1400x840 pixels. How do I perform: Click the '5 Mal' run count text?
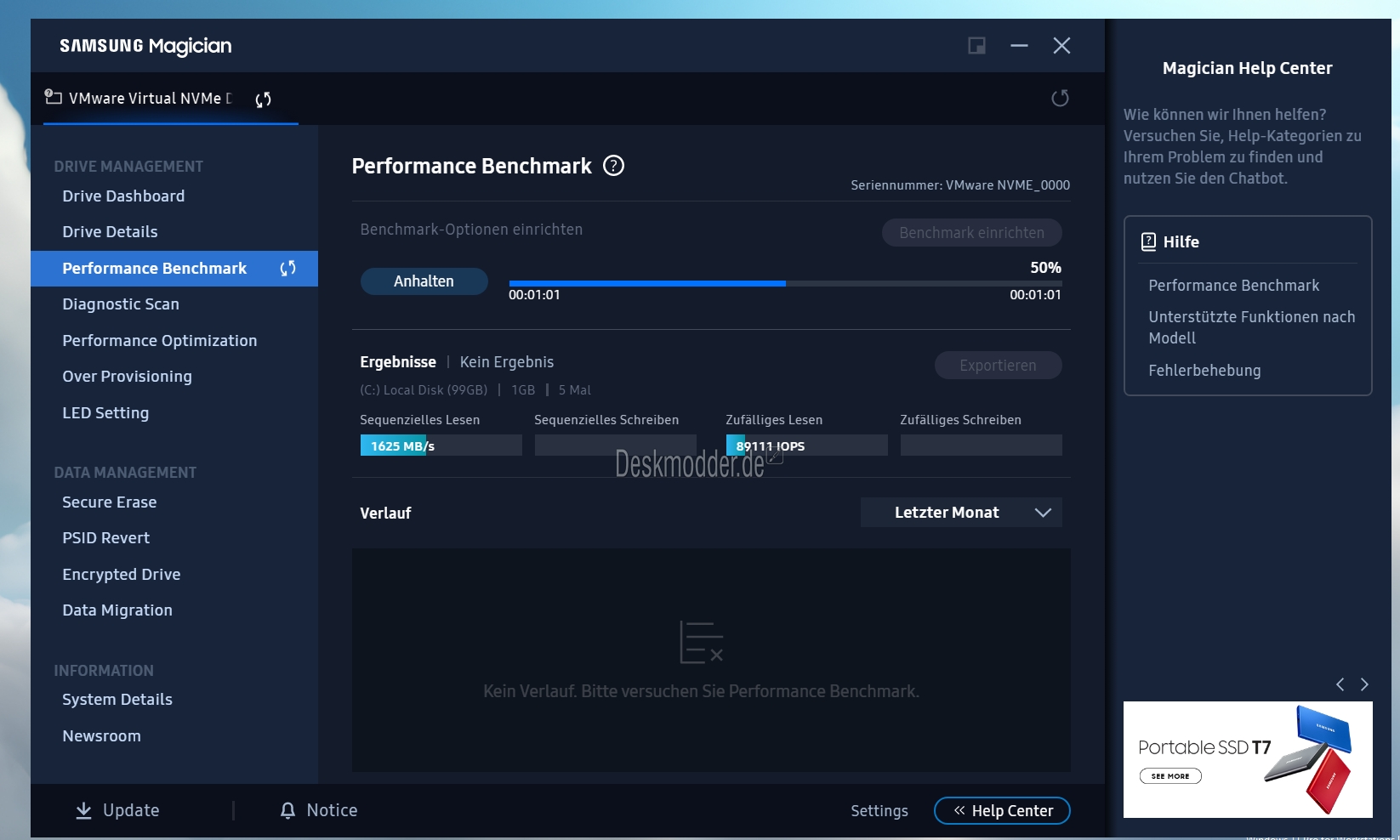(575, 390)
